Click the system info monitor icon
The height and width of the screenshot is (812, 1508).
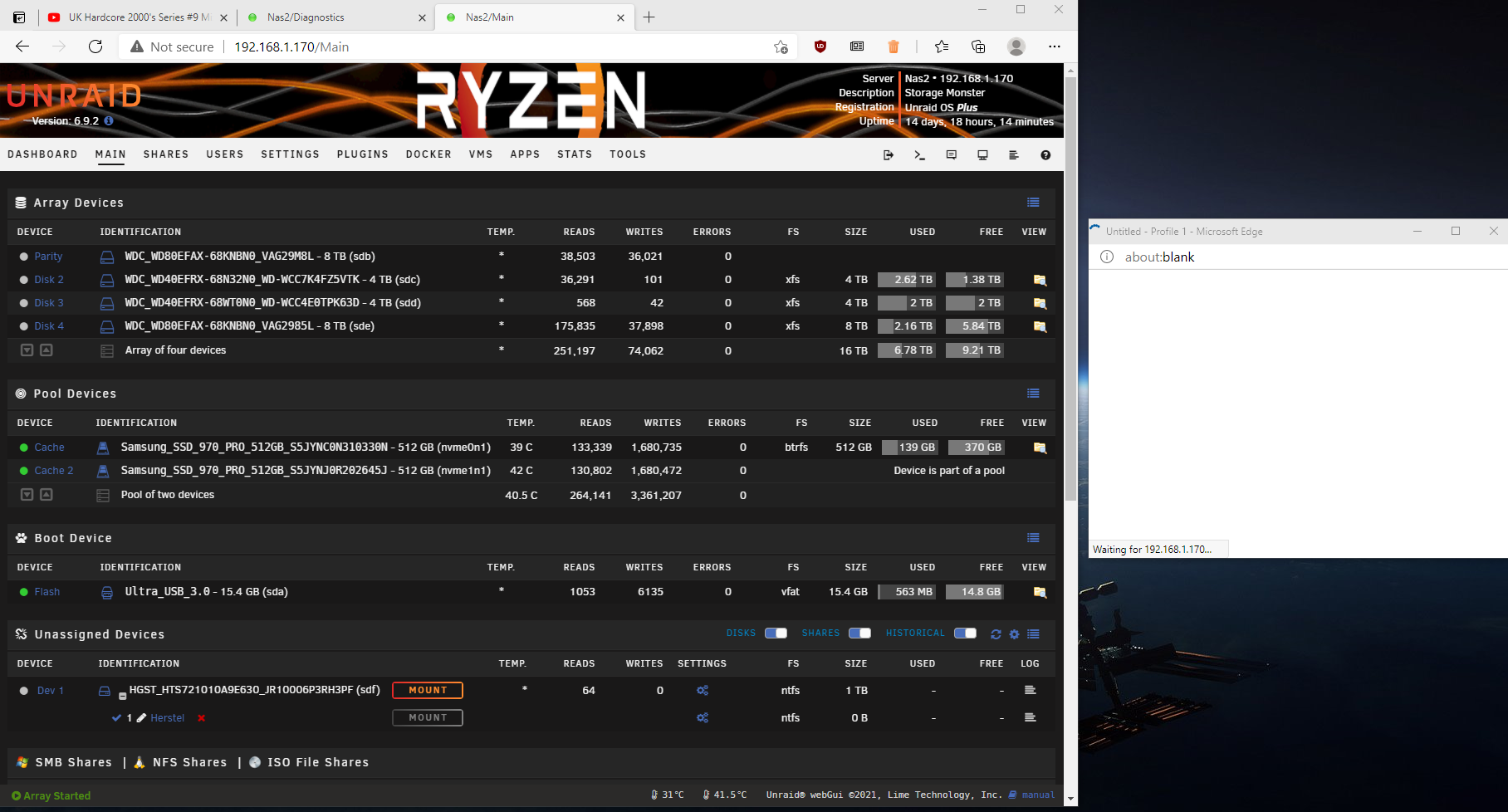pos(982,155)
